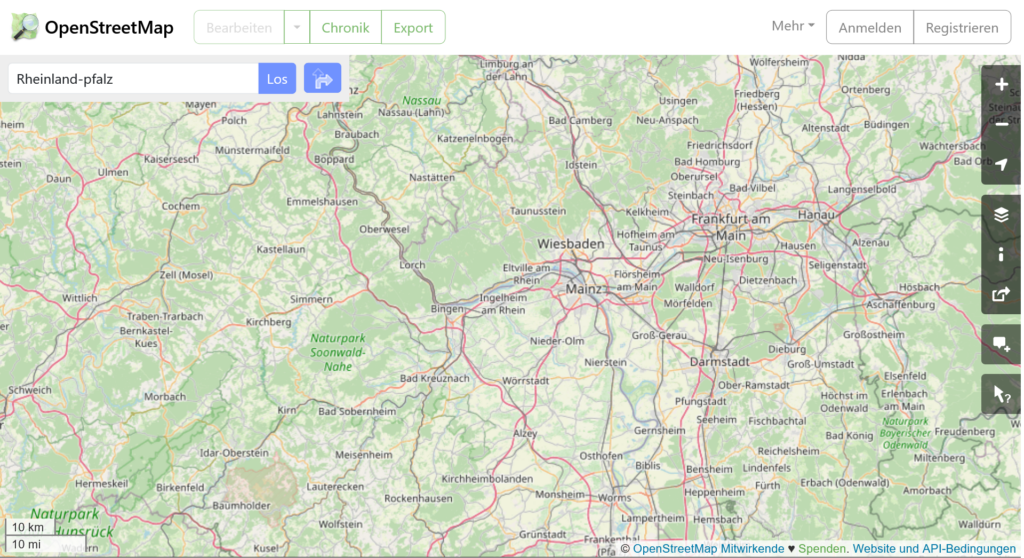Image resolution: width=1024 pixels, height=558 pixels.
Task: Click the 10 km scale bar
Action: tap(29, 527)
